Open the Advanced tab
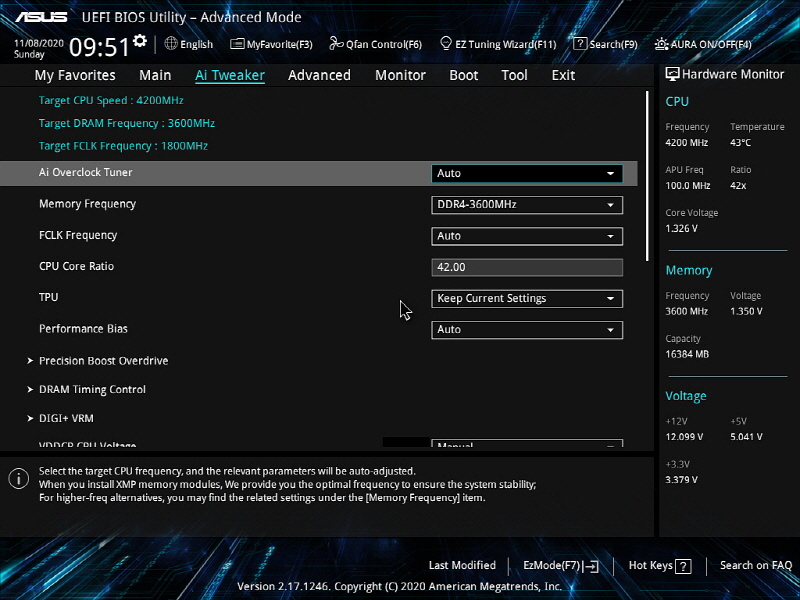Image resolution: width=800 pixels, height=600 pixels. pos(319,76)
